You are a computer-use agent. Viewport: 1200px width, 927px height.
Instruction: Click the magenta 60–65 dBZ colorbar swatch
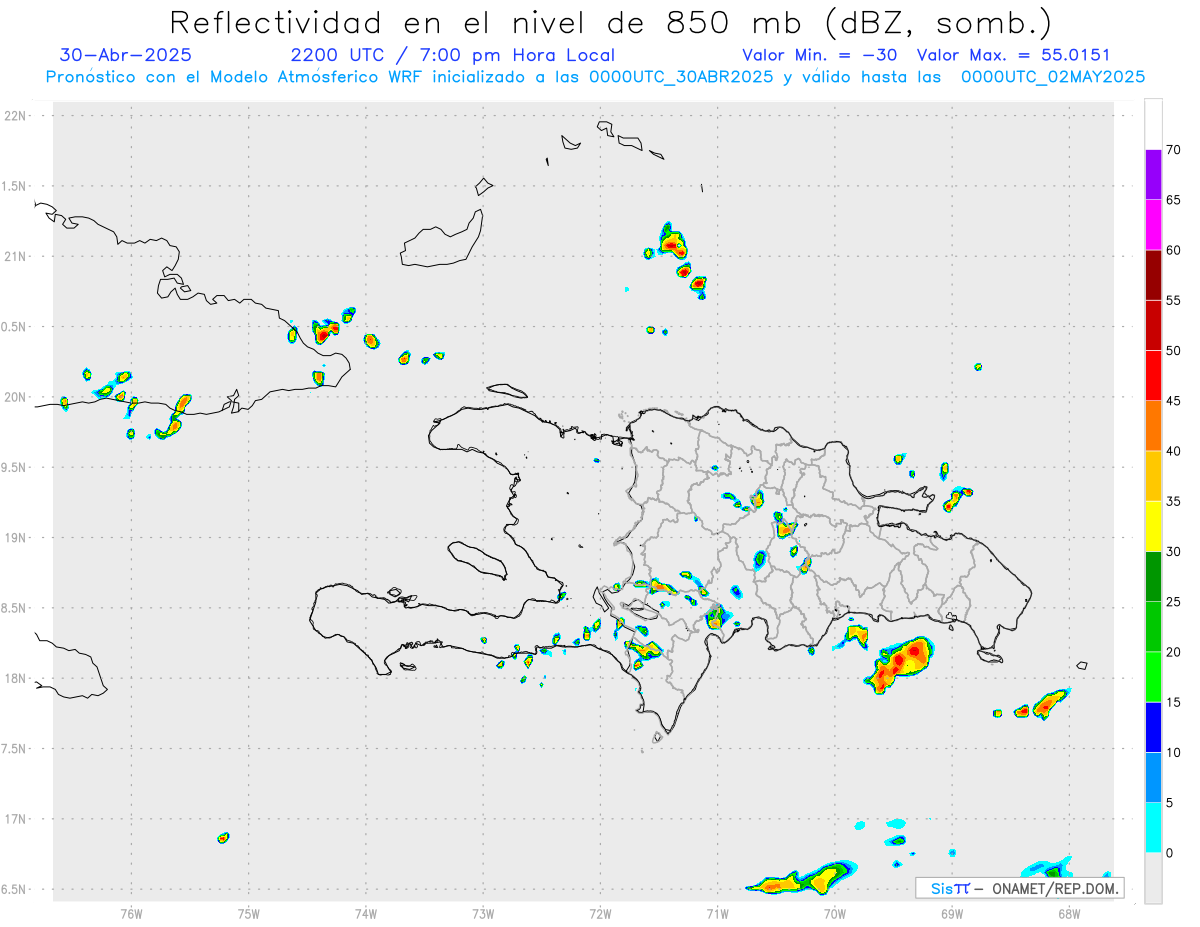(x=1153, y=225)
